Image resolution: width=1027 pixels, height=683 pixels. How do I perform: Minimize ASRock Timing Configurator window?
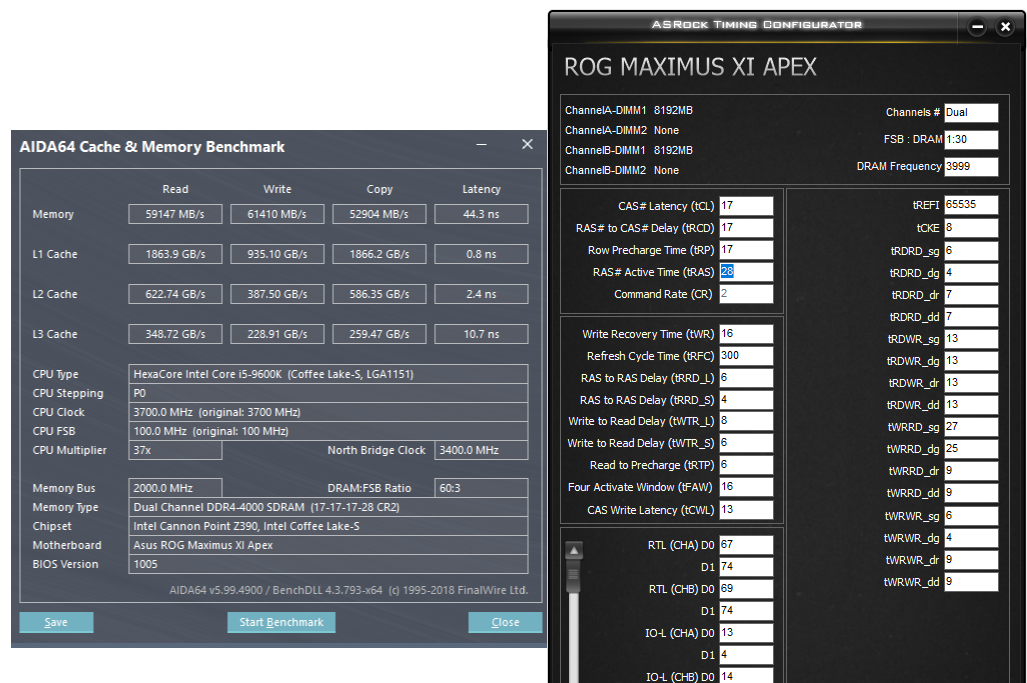point(977,27)
